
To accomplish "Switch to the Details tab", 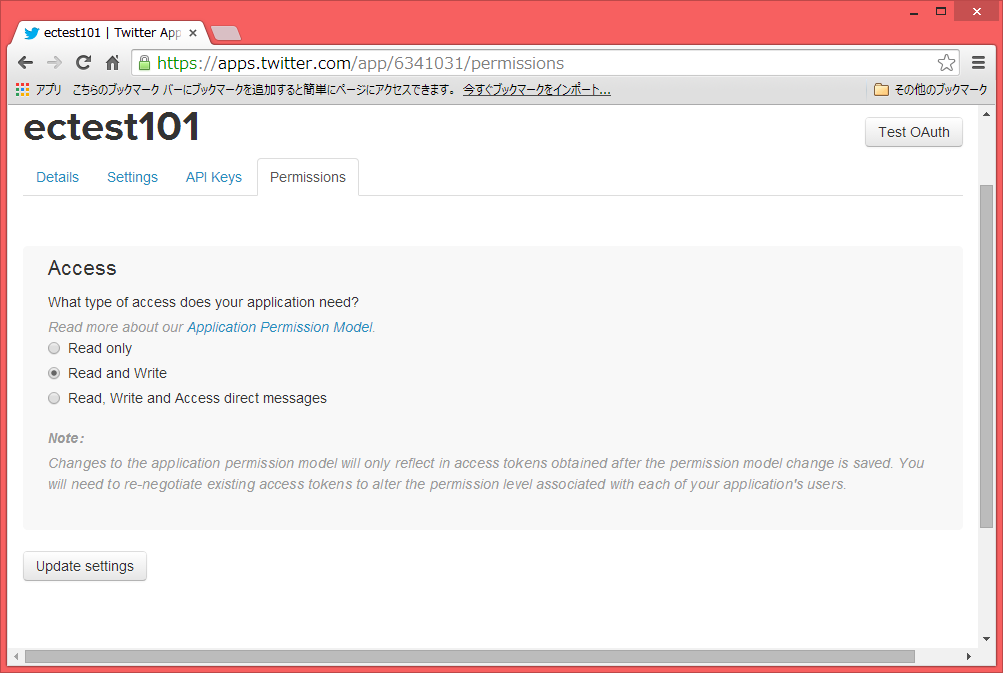I will point(58,177).
